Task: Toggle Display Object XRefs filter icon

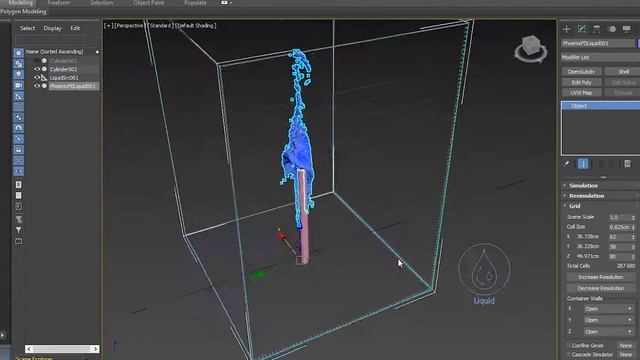Action: pyautogui.click(x=18, y=128)
